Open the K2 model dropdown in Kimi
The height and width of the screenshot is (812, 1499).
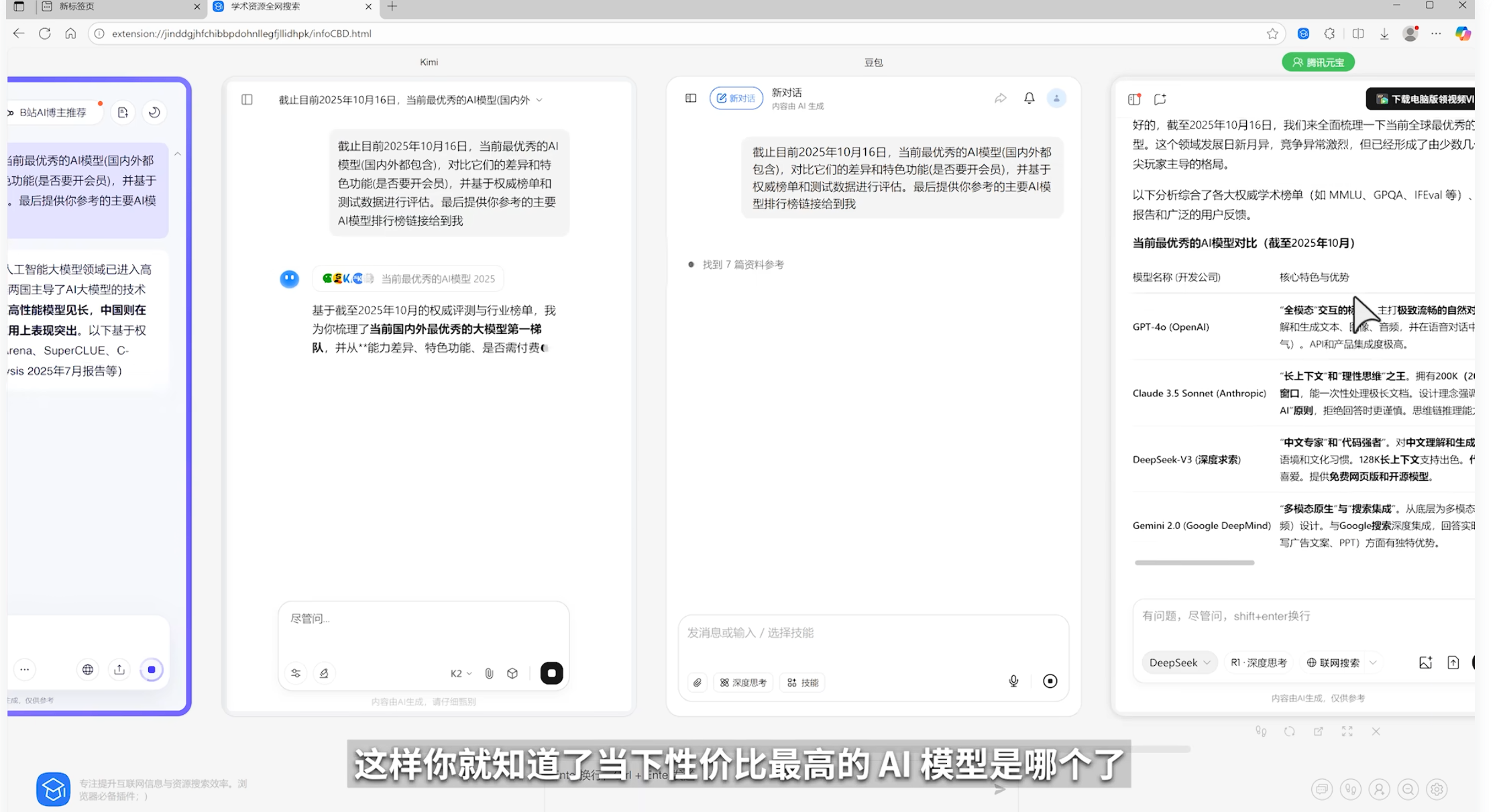(x=461, y=673)
